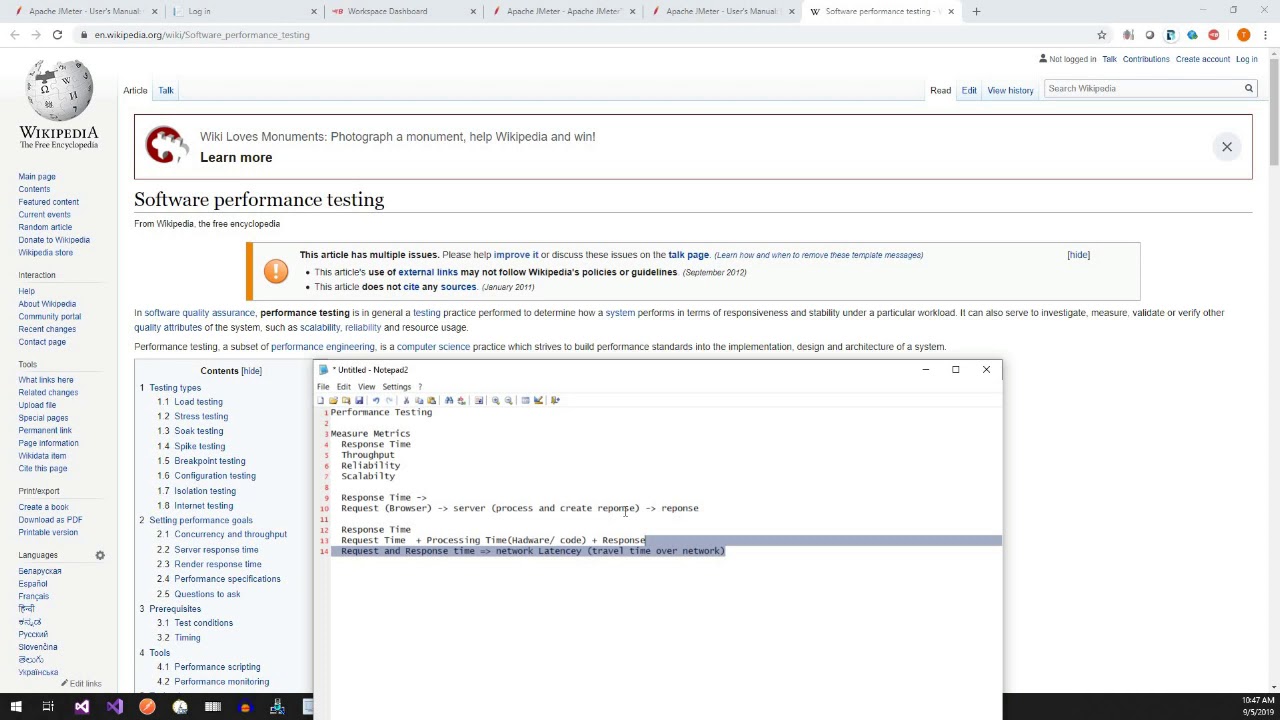Open Visual Studio from taskbar
This screenshot has width=1280, height=720.
[x=82, y=707]
